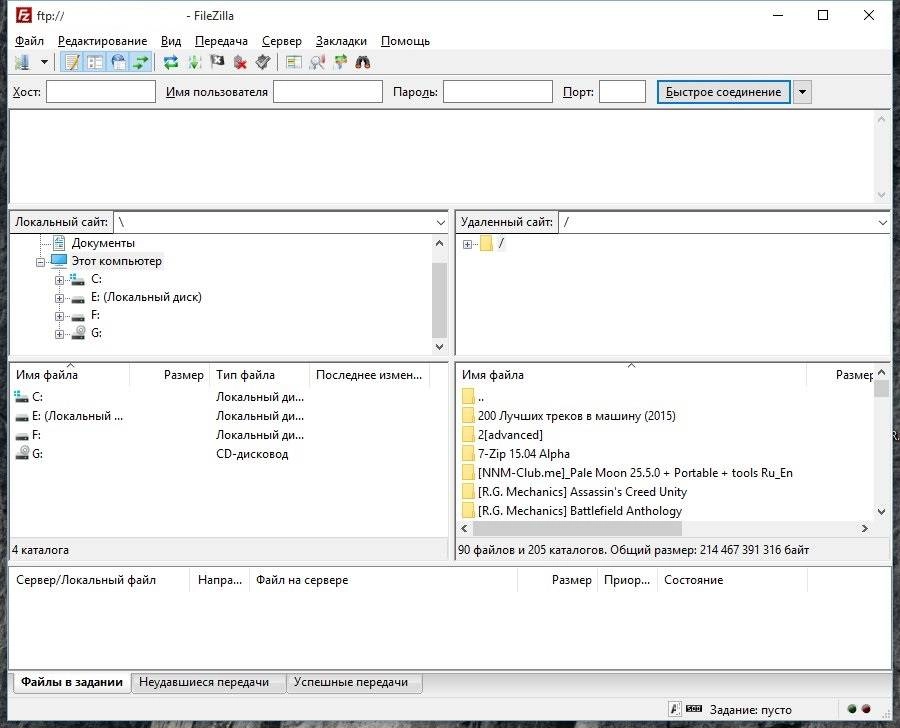Open the Помощь menu
900x728 pixels.
click(405, 41)
